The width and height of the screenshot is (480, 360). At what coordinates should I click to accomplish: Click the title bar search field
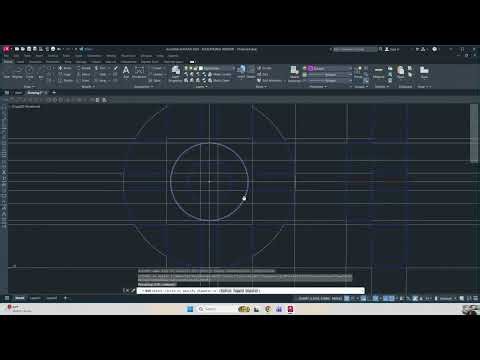354,49
